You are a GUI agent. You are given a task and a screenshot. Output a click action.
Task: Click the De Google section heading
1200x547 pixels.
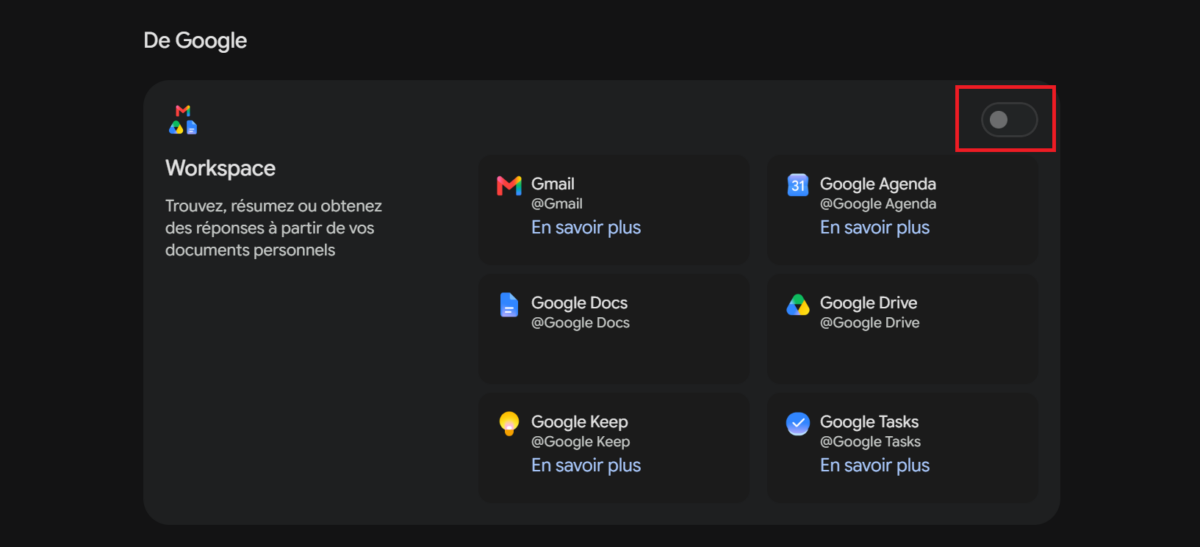[x=195, y=41]
